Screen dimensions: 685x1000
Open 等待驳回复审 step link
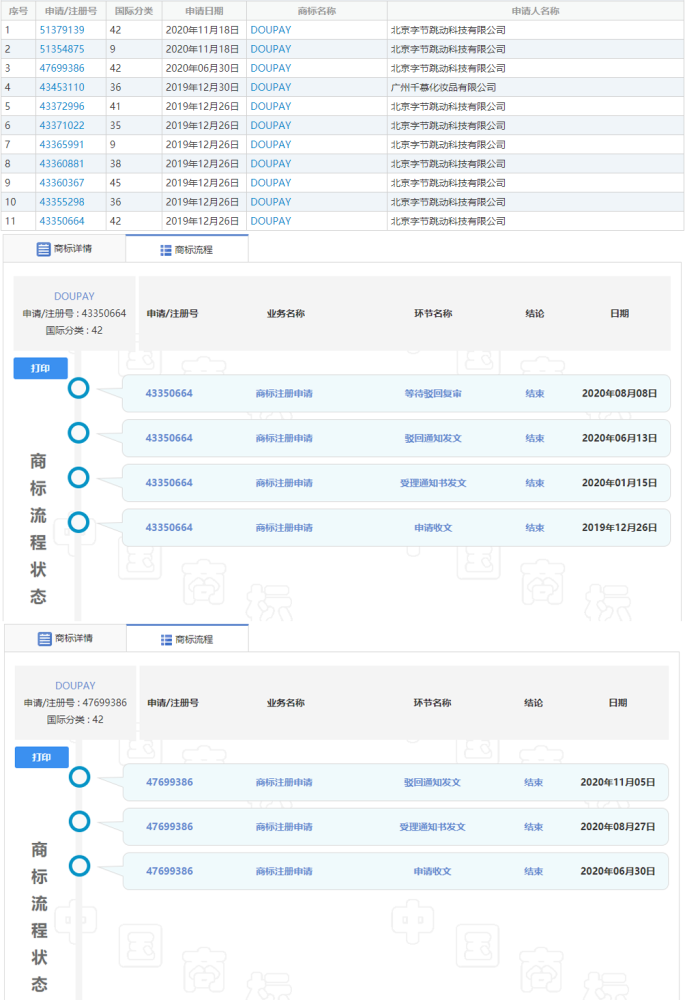(x=433, y=393)
